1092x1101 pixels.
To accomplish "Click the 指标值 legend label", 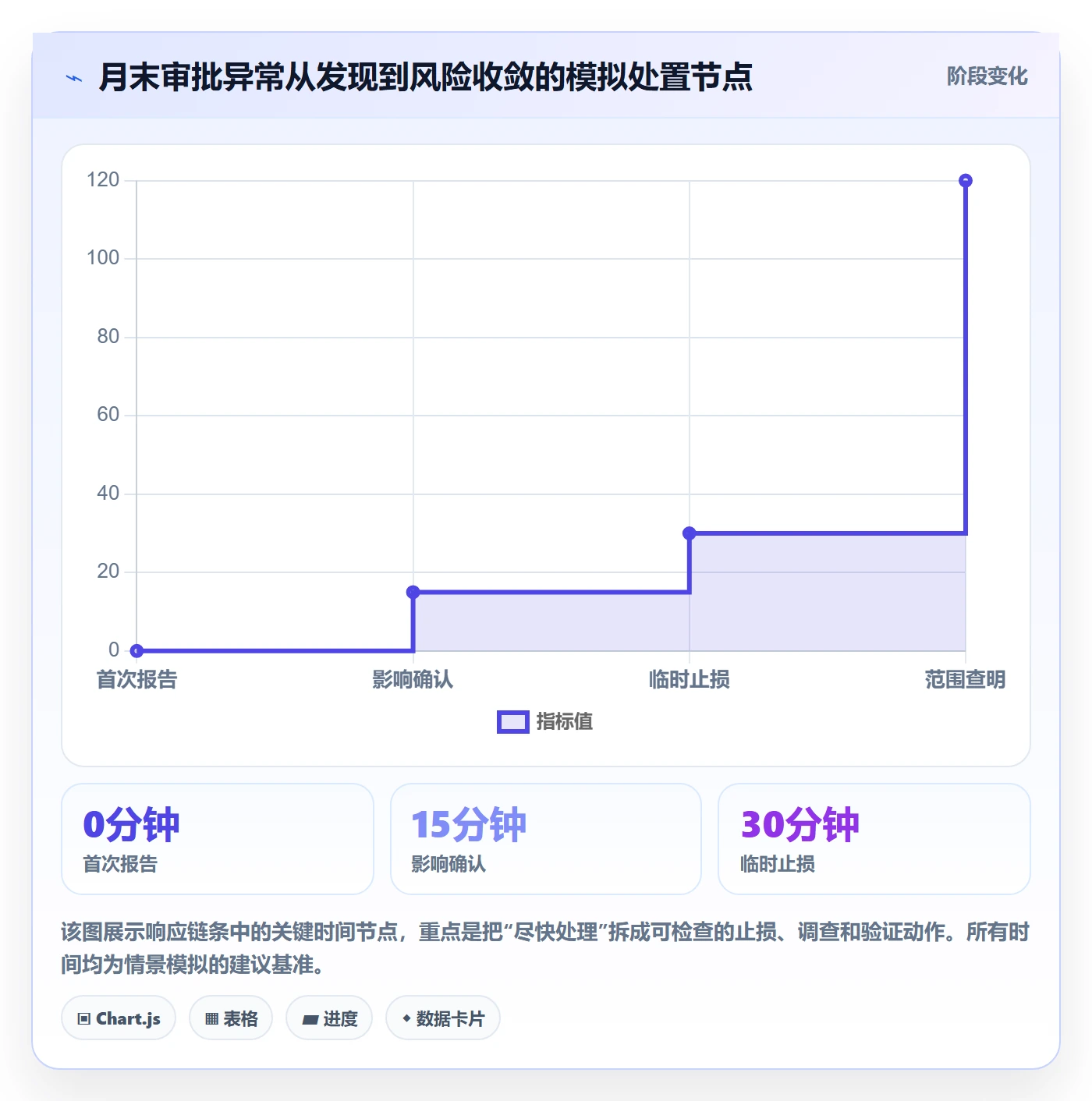I will pos(565,722).
